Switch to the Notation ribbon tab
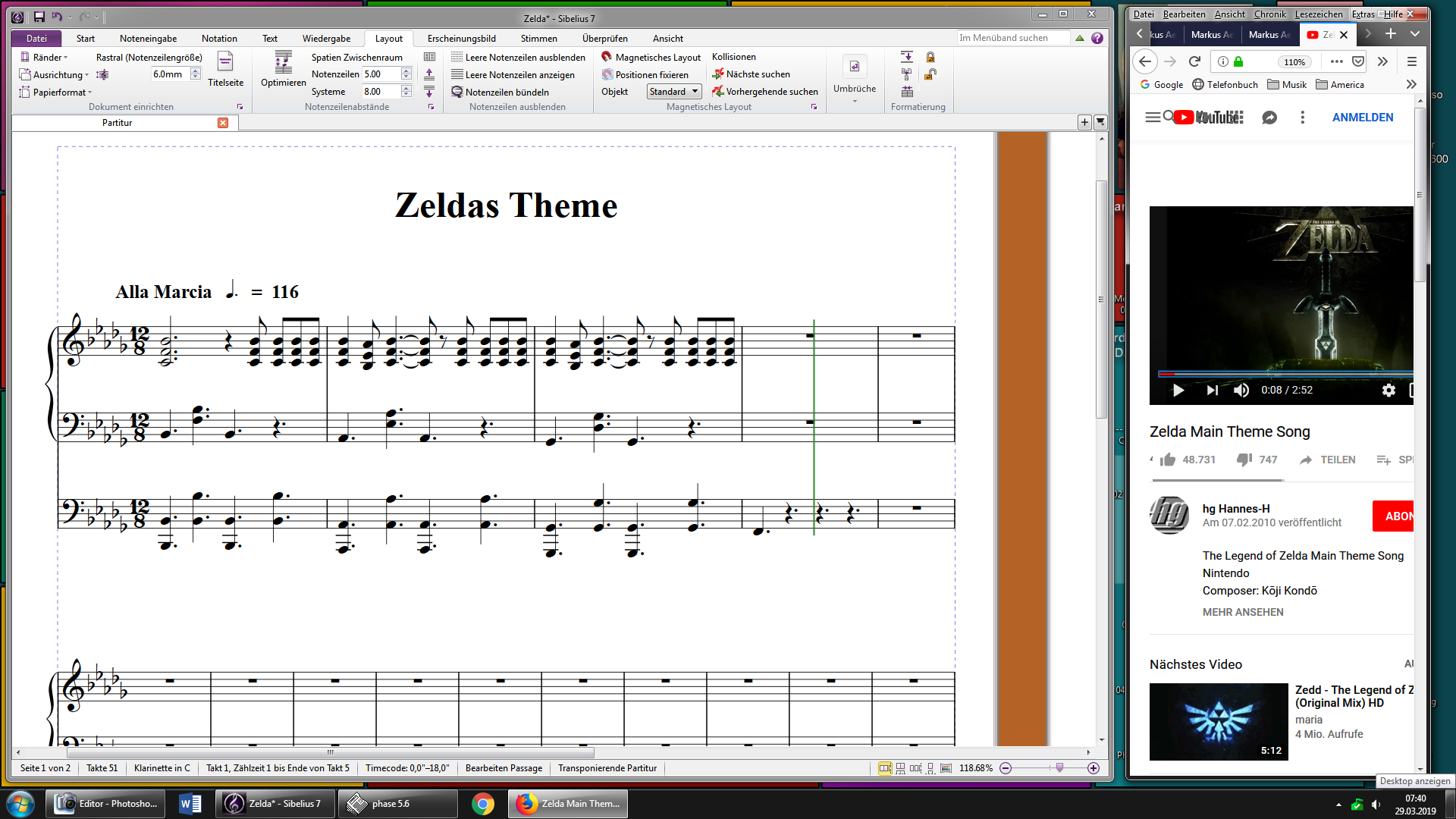This screenshot has height=819, width=1456. point(219,39)
